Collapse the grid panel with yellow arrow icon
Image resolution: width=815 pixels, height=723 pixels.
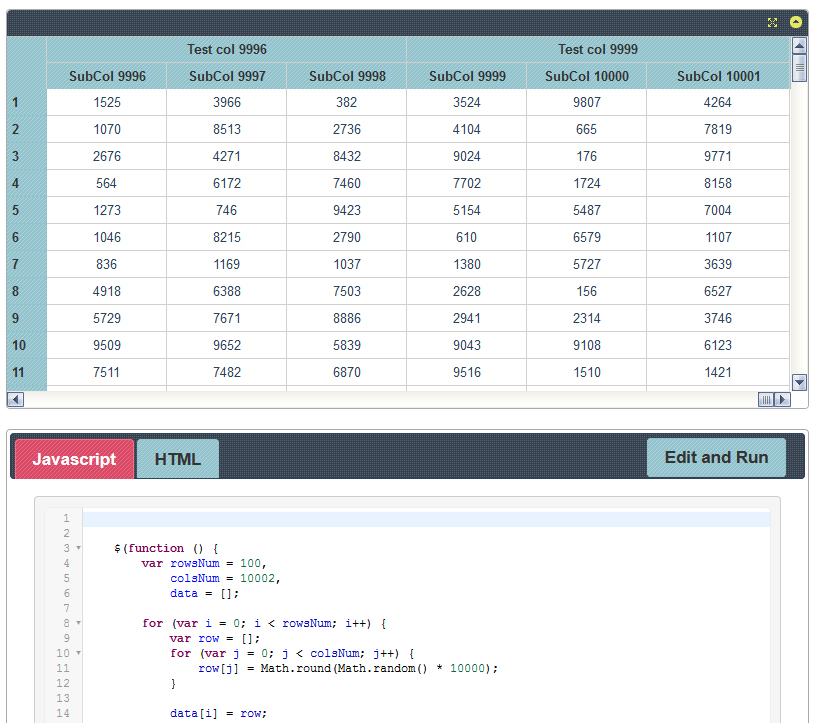click(796, 22)
